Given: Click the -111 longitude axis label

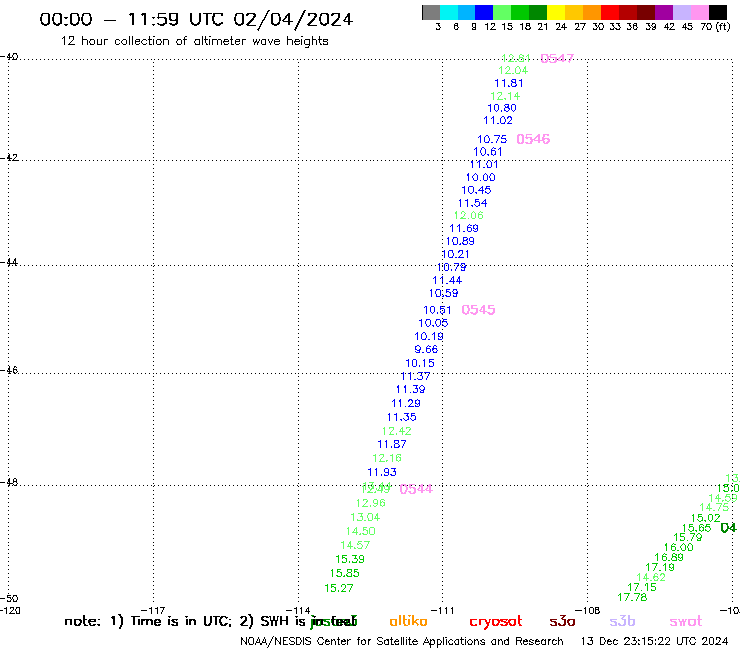Looking at the screenshot, I should click(x=443, y=611).
